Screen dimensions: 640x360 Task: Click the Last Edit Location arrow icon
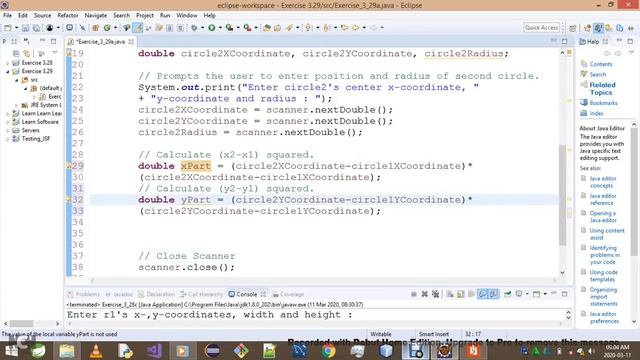click(x=345, y=28)
